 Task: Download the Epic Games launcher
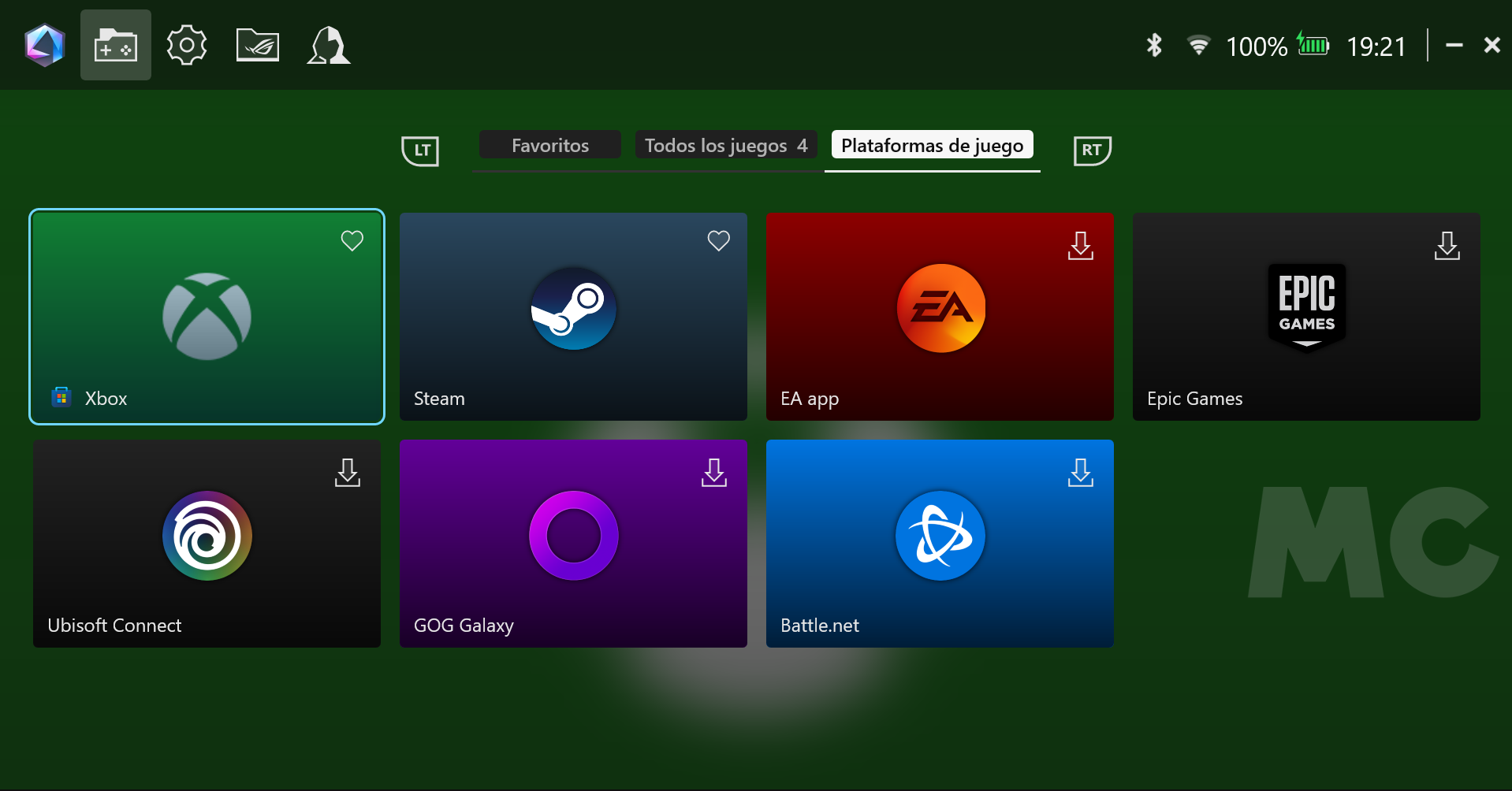pos(1447,246)
